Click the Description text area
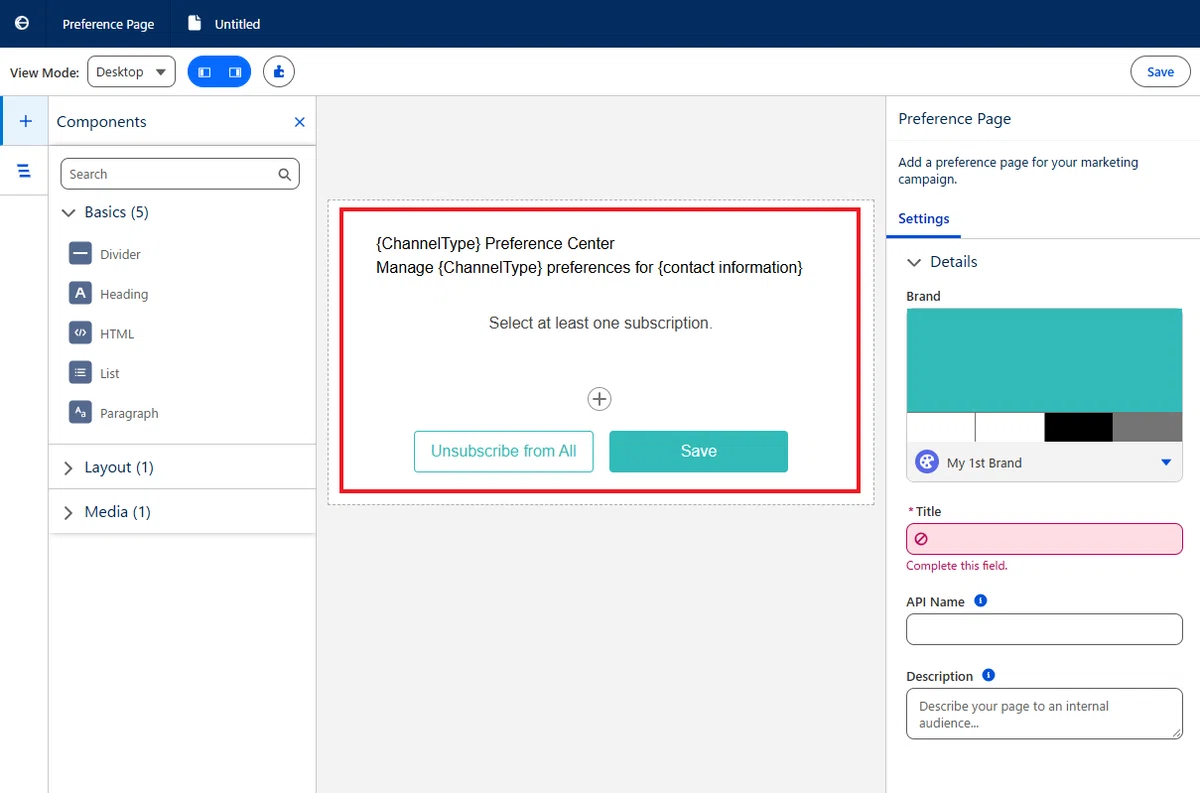Screen dimensions: 1200x793 [x=1044, y=714]
